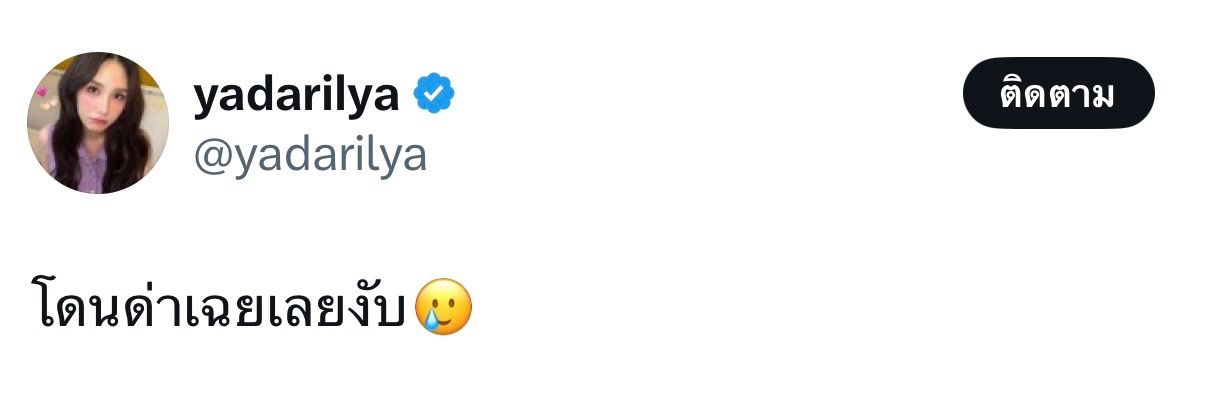Screen dimensions: 1206x416
Task: Tap the yellow face with tear emoji
Action: coord(441,308)
